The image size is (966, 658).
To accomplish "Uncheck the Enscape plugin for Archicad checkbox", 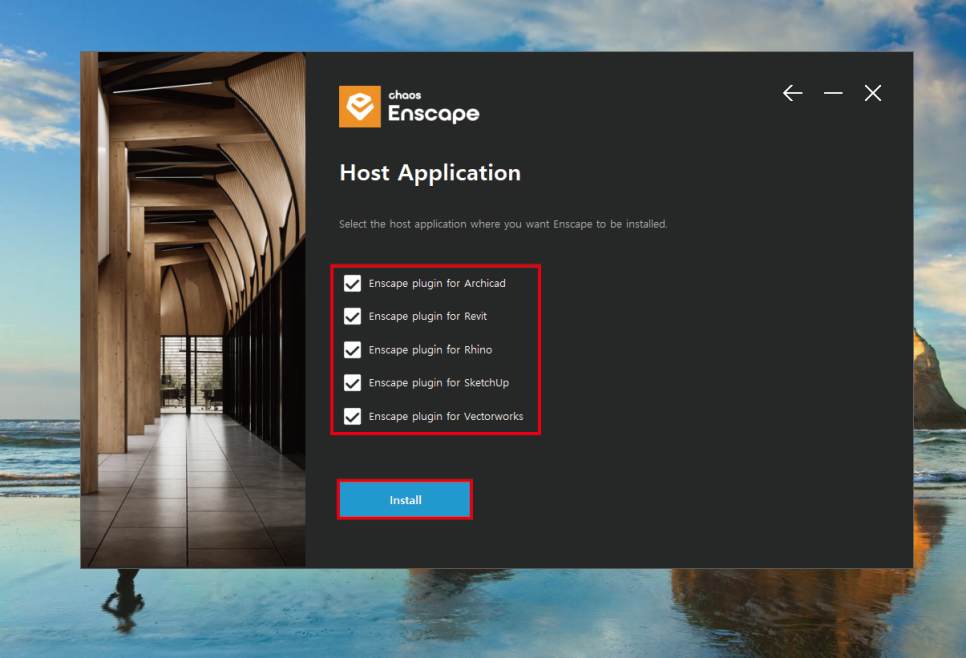I will pyautogui.click(x=352, y=283).
